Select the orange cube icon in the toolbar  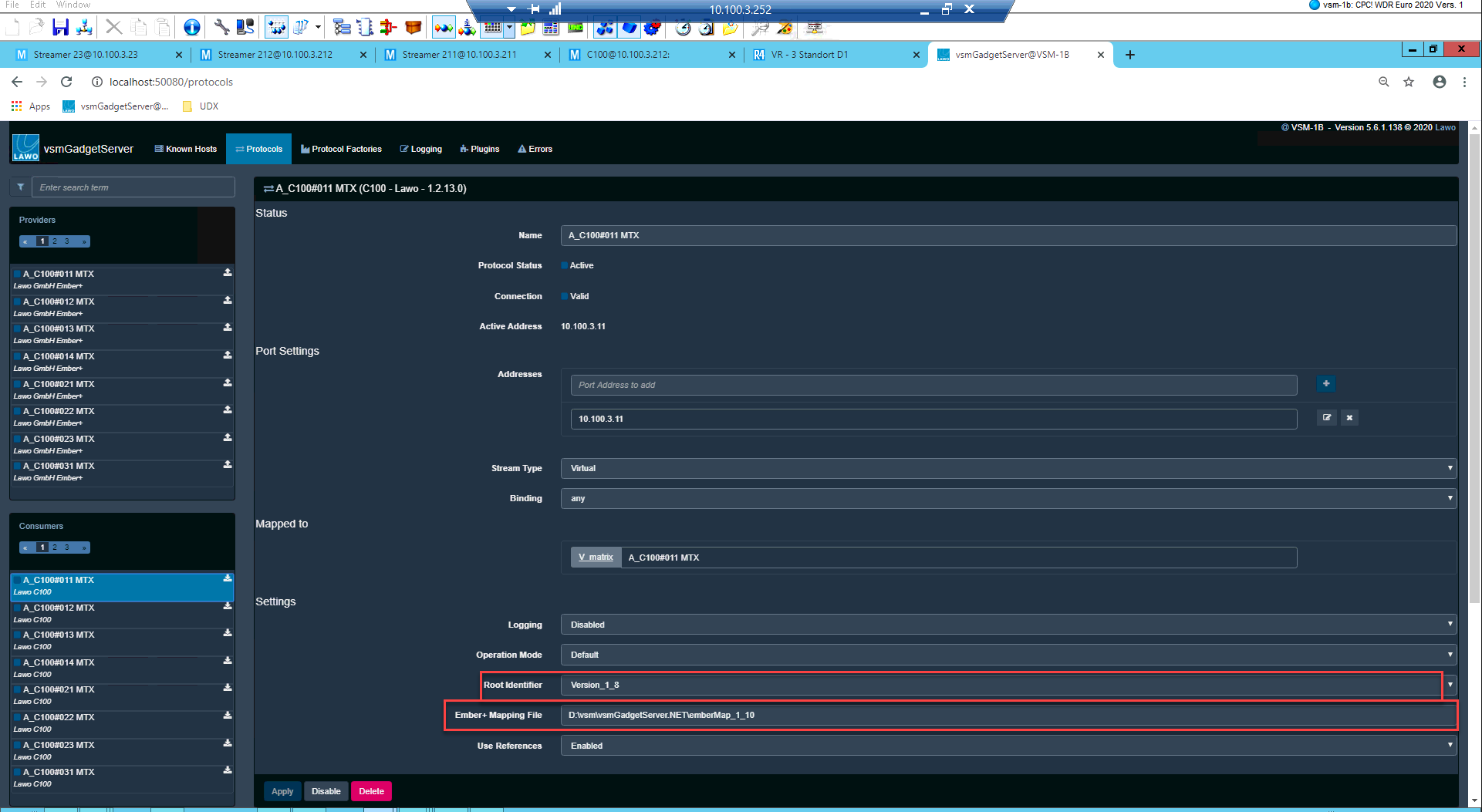[413, 28]
